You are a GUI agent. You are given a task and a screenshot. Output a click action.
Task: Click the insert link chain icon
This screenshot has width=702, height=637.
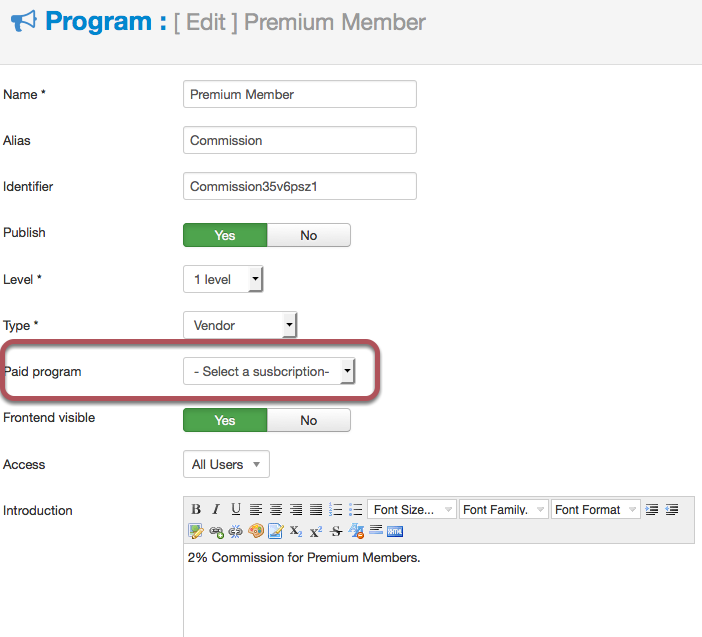tap(216, 532)
